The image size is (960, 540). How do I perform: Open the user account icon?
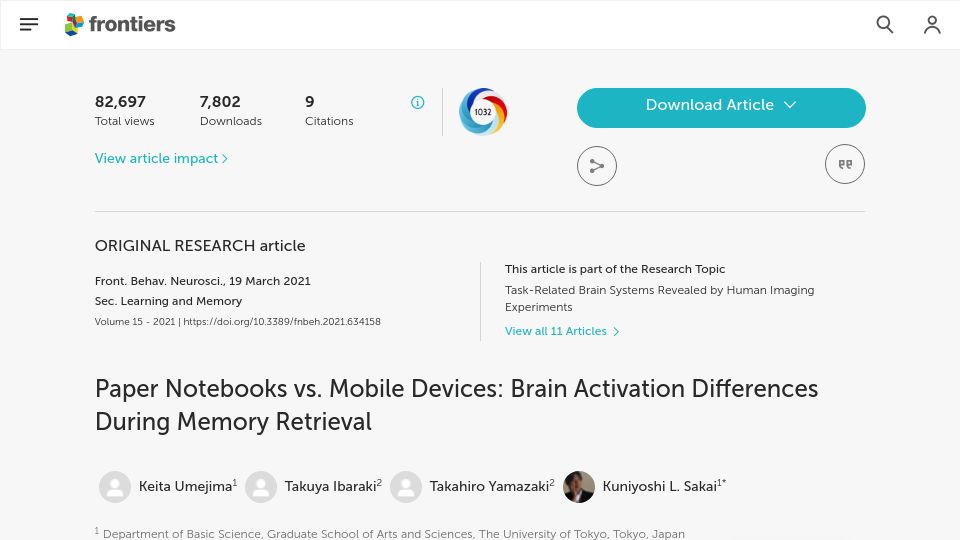point(932,24)
